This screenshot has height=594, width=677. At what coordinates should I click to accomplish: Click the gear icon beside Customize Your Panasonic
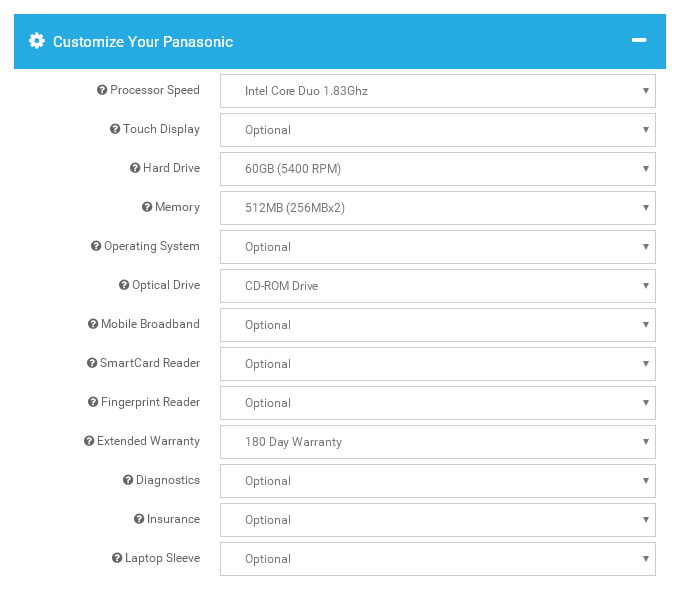point(37,41)
